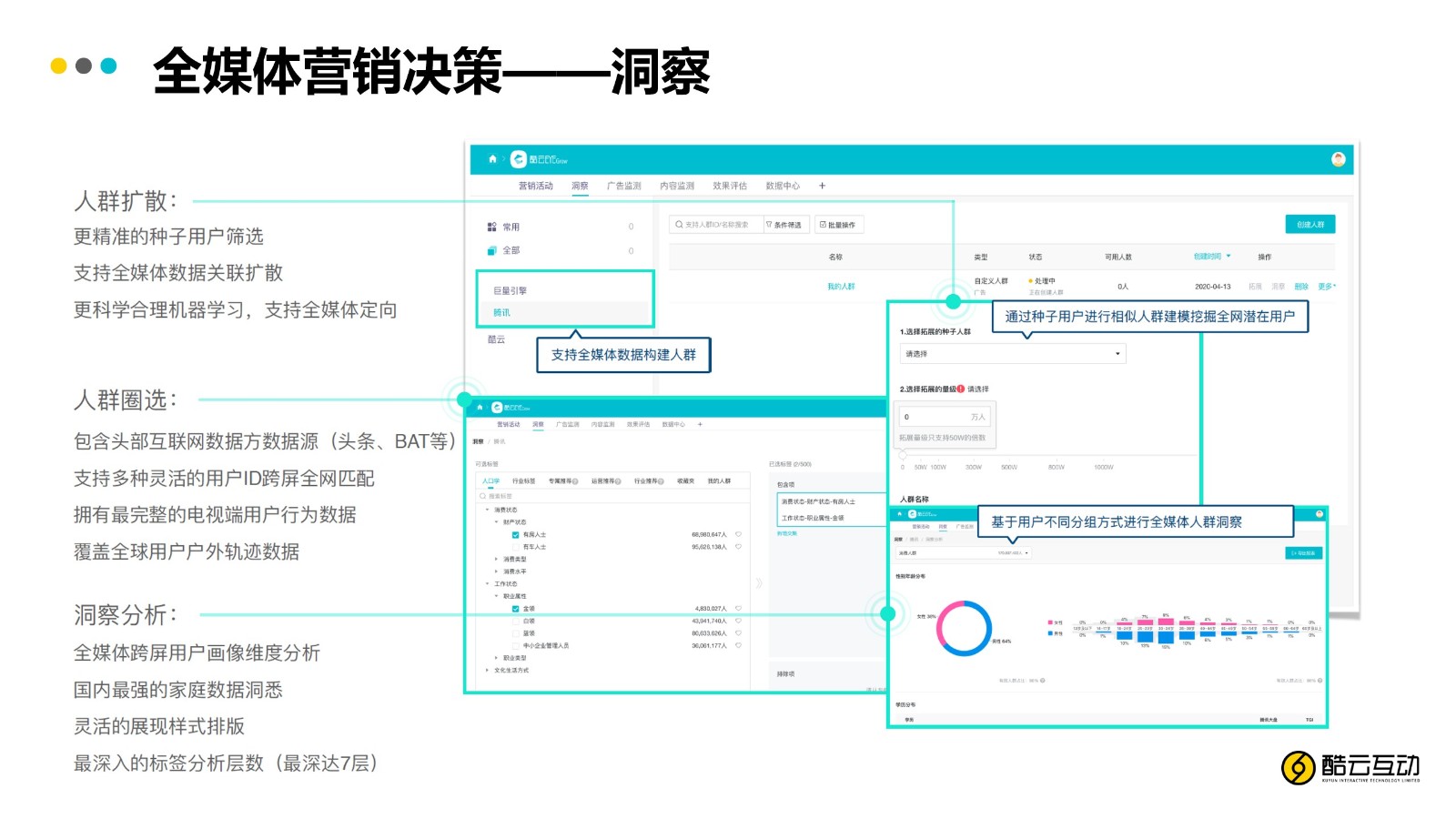The height and width of the screenshot is (819, 1456).
Task: Check the 有车人士 checkbox
Action: pos(516,547)
